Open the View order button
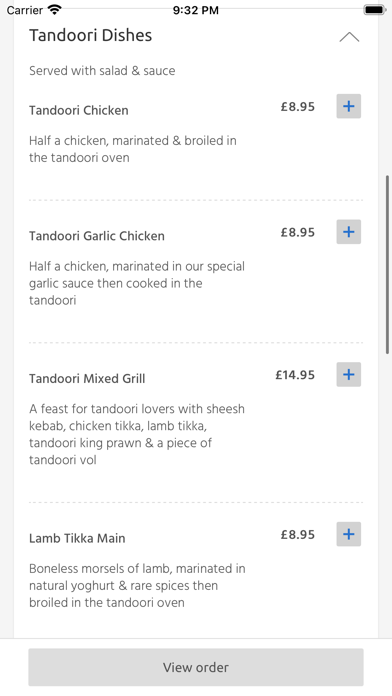 point(196,667)
